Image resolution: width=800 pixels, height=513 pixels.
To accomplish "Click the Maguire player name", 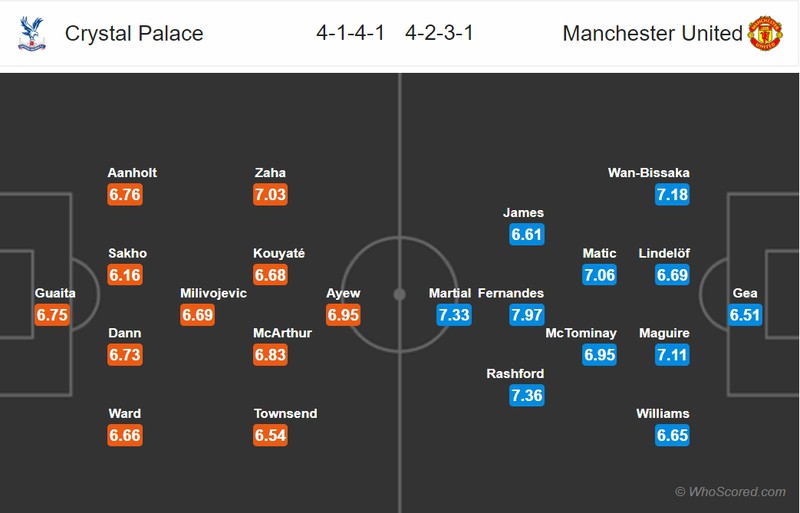I will (664, 333).
